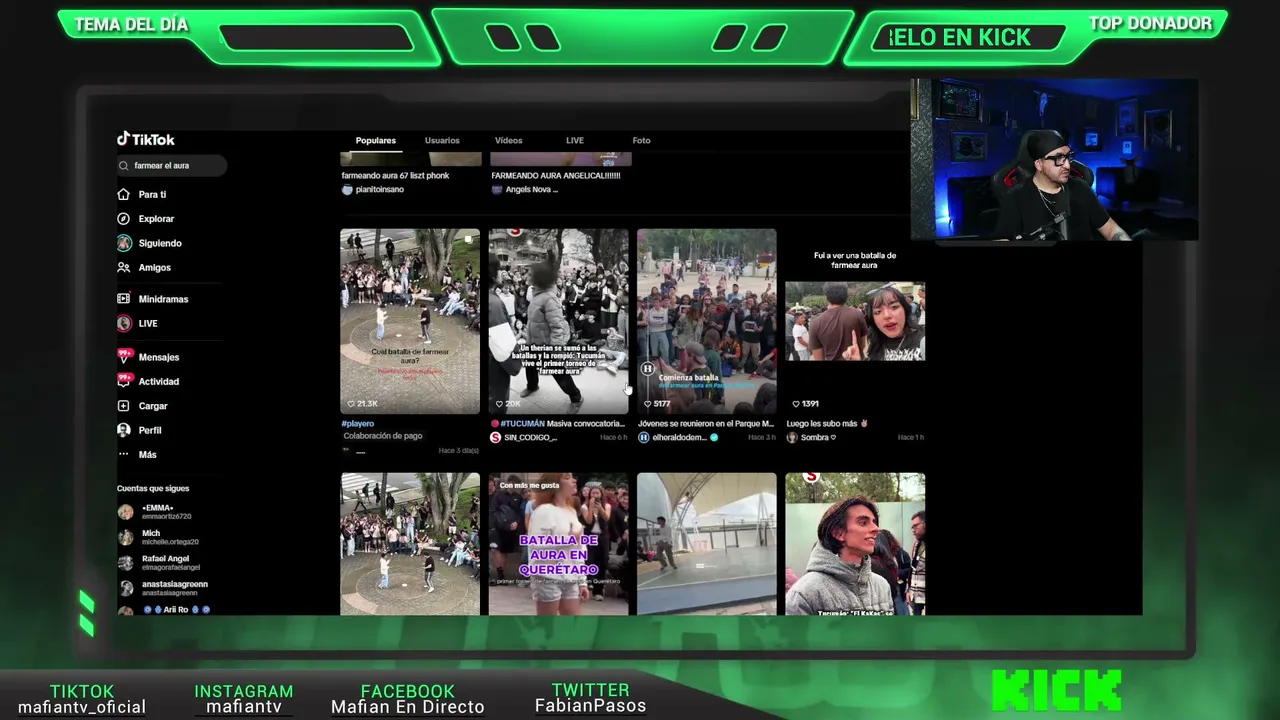The image size is (1280, 720).
Task: Click the Angels Nova author avatar
Action: click(497, 190)
